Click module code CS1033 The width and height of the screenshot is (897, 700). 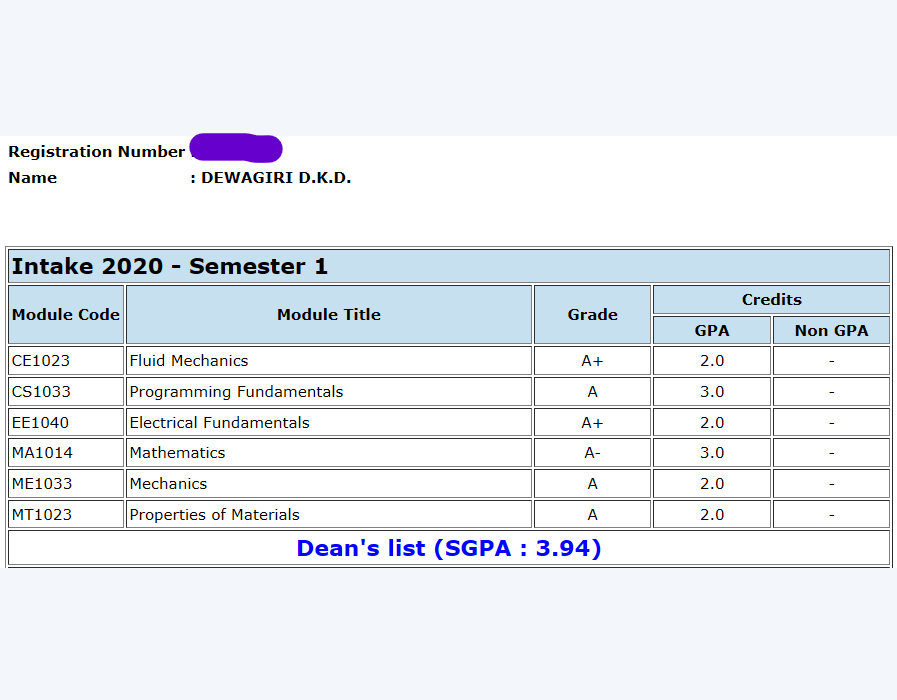tap(41, 391)
